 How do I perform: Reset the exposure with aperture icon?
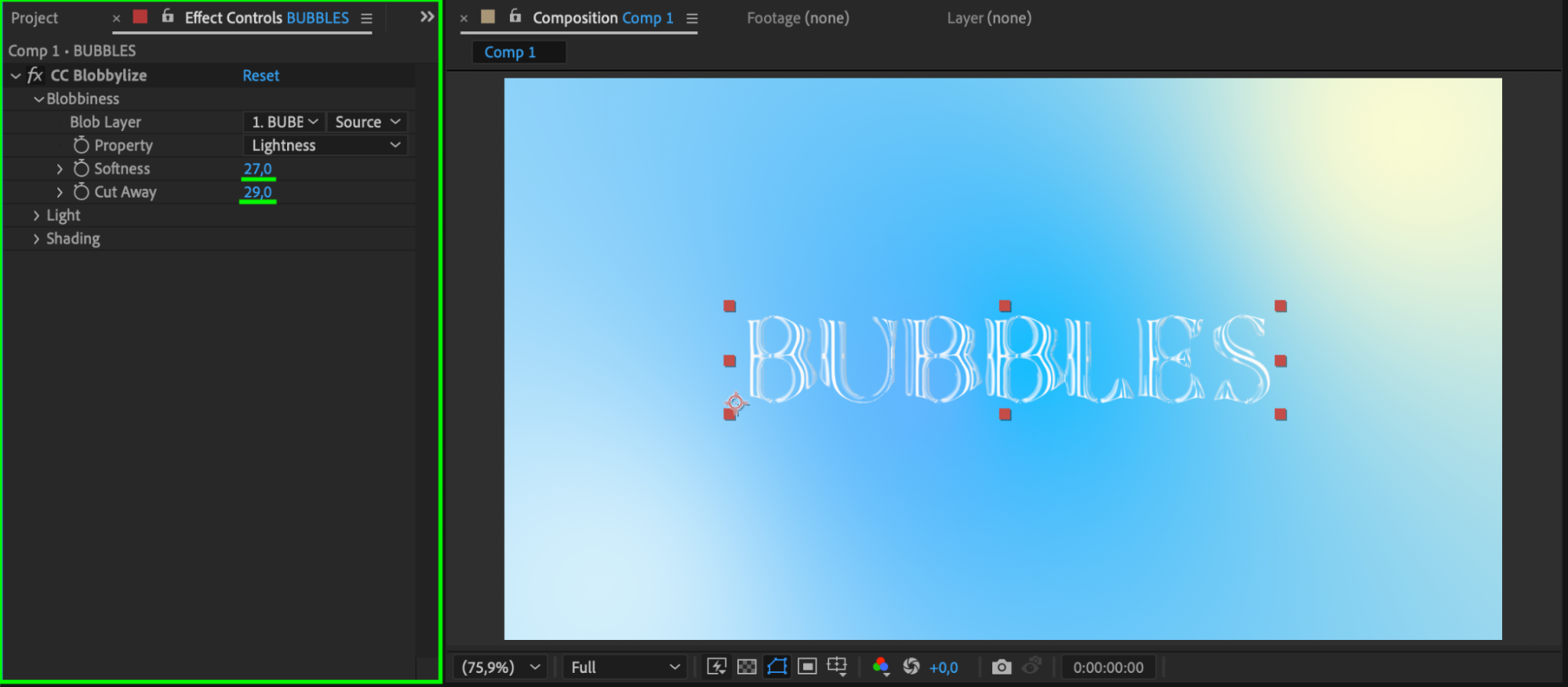(x=911, y=667)
